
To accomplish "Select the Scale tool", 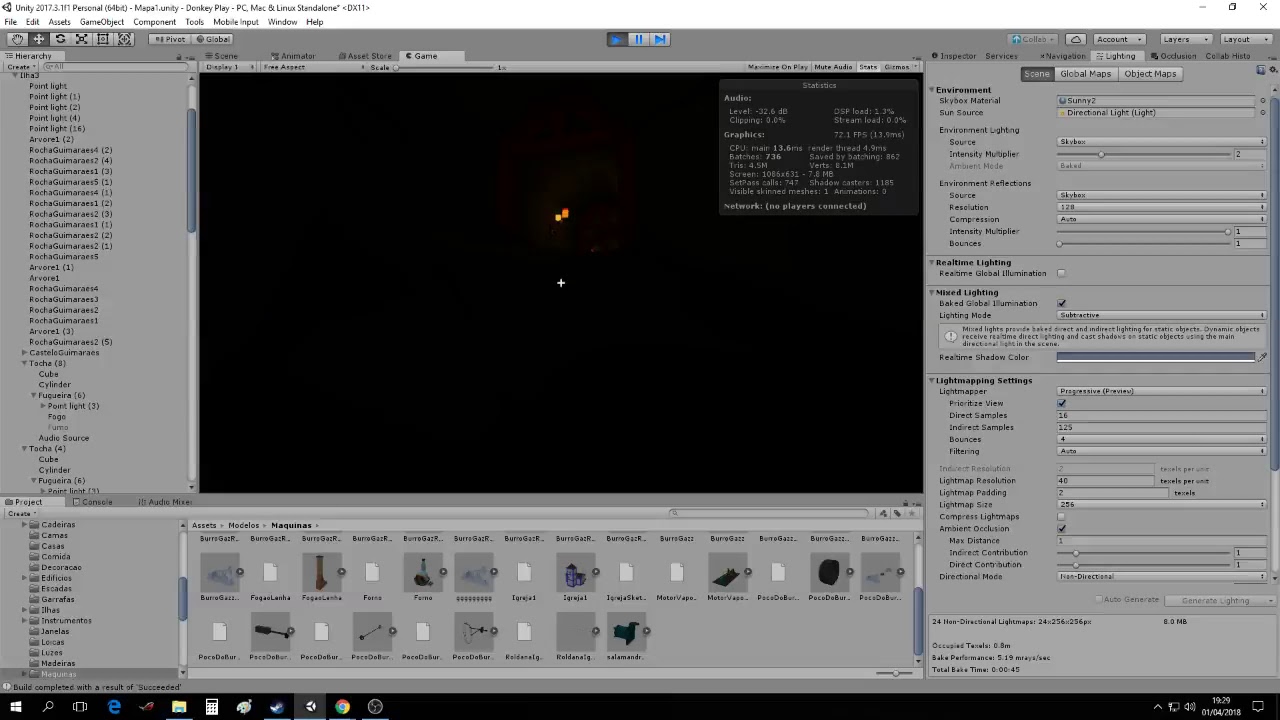I will 82,39.
